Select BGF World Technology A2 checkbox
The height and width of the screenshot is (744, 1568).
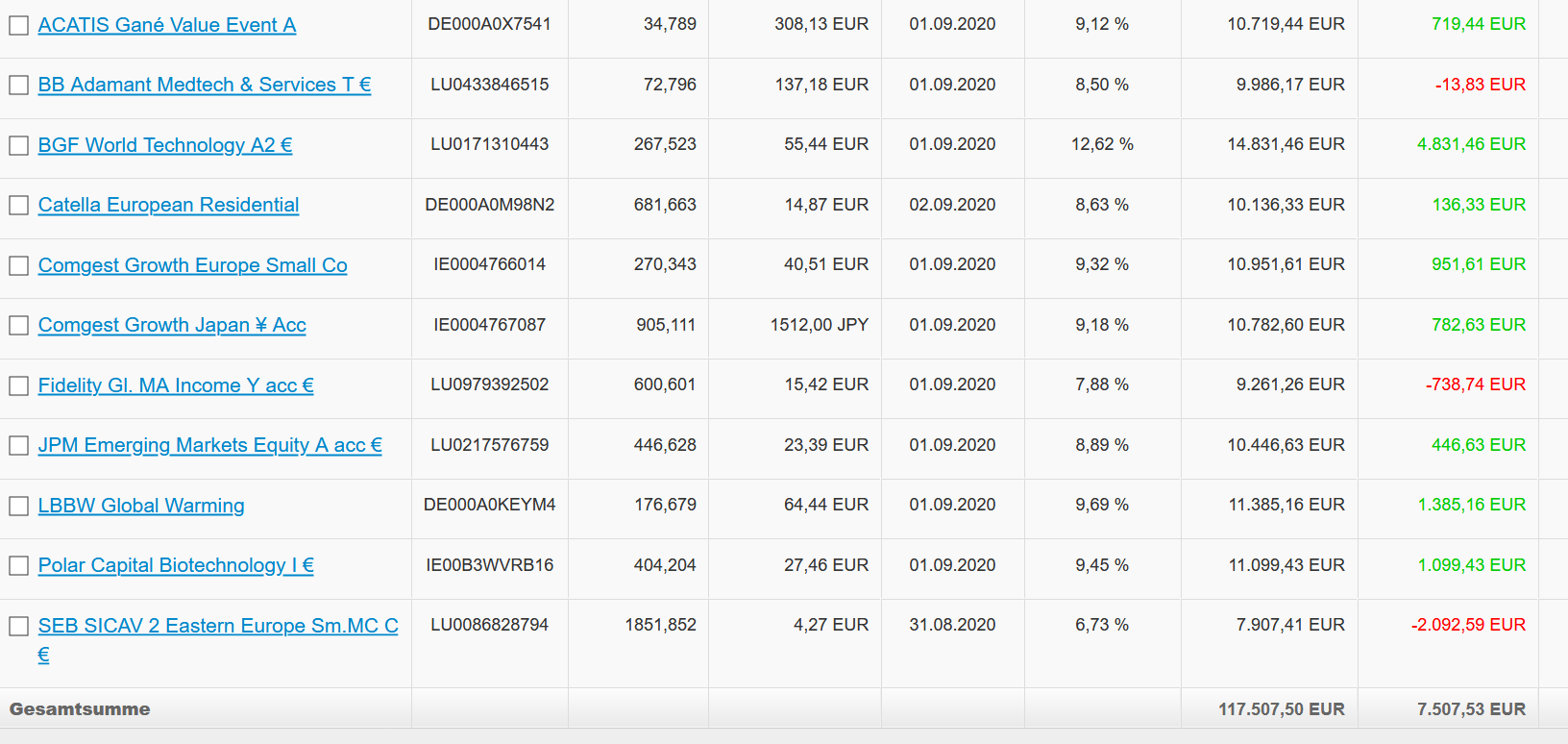click(18, 145)
